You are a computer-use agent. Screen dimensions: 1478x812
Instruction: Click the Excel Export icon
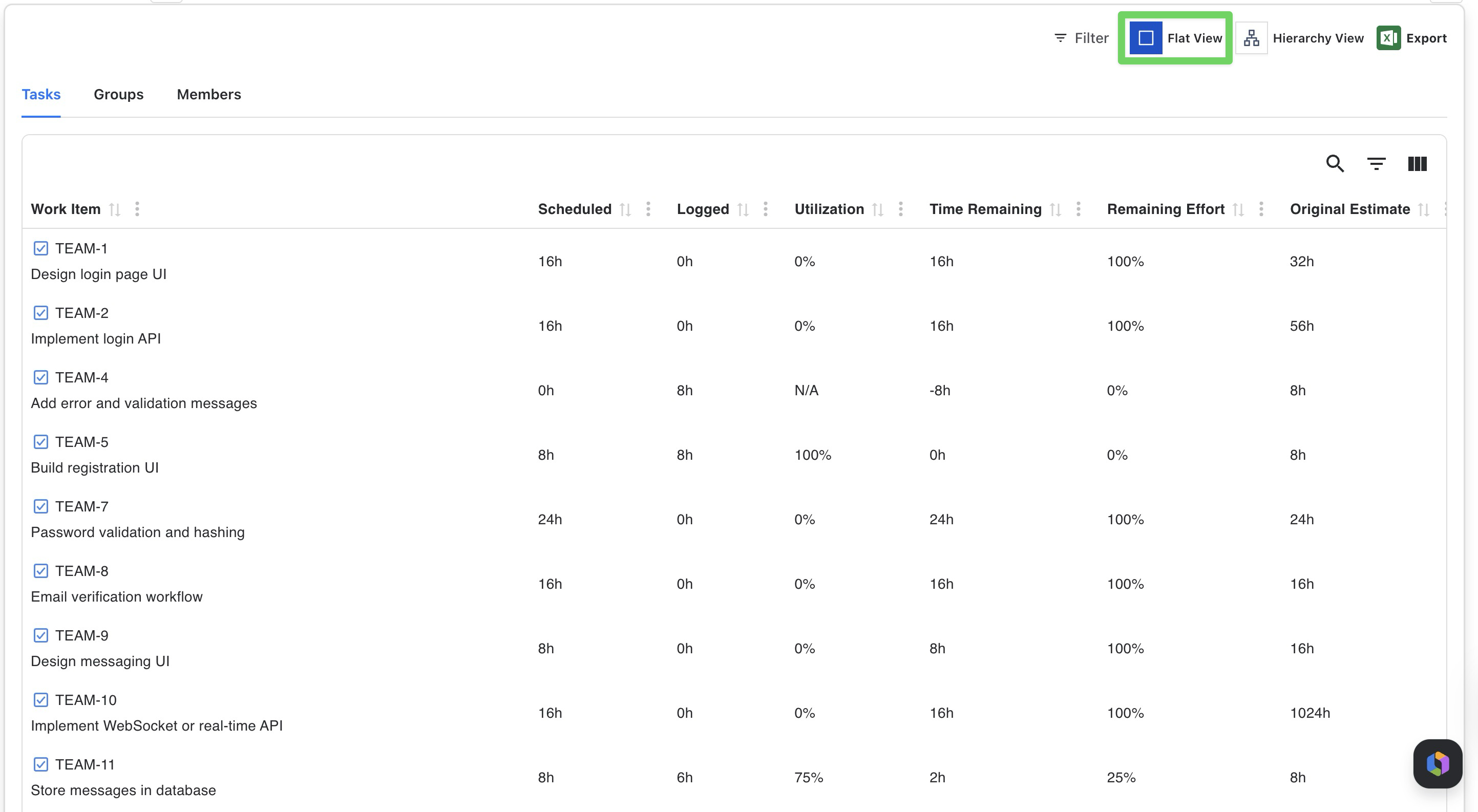1388,38
